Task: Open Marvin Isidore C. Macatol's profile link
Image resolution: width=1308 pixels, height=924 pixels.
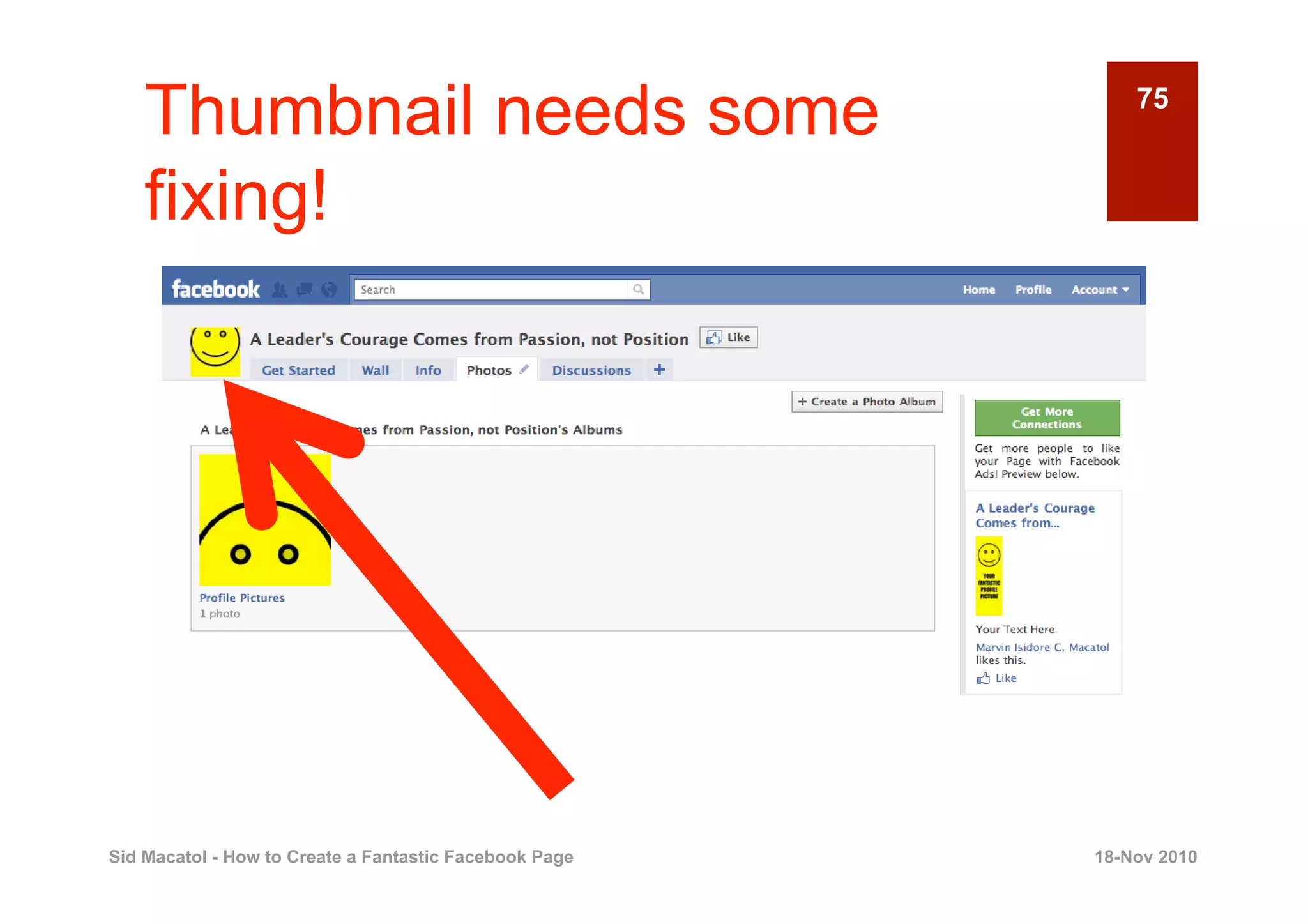Action: click(x=1042, y=648)
